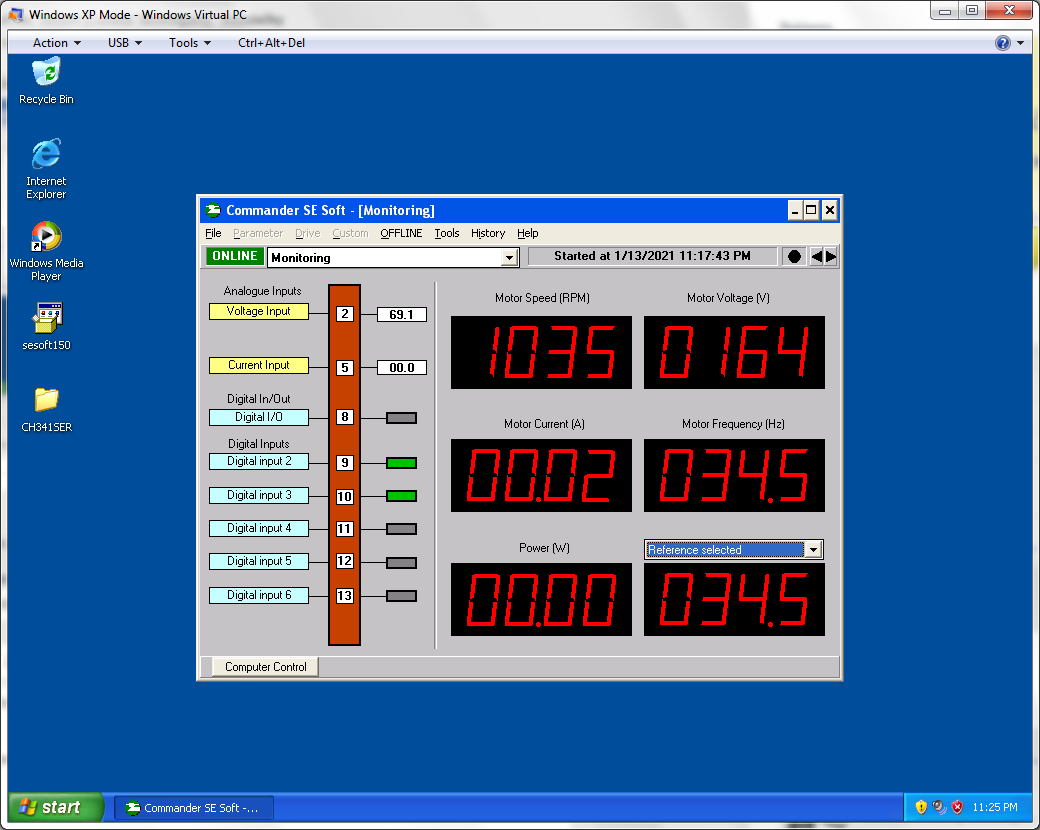Click the left arrow history button
Screen dimensions: 1040x830
pyautogui.click(x=817, y=257)
